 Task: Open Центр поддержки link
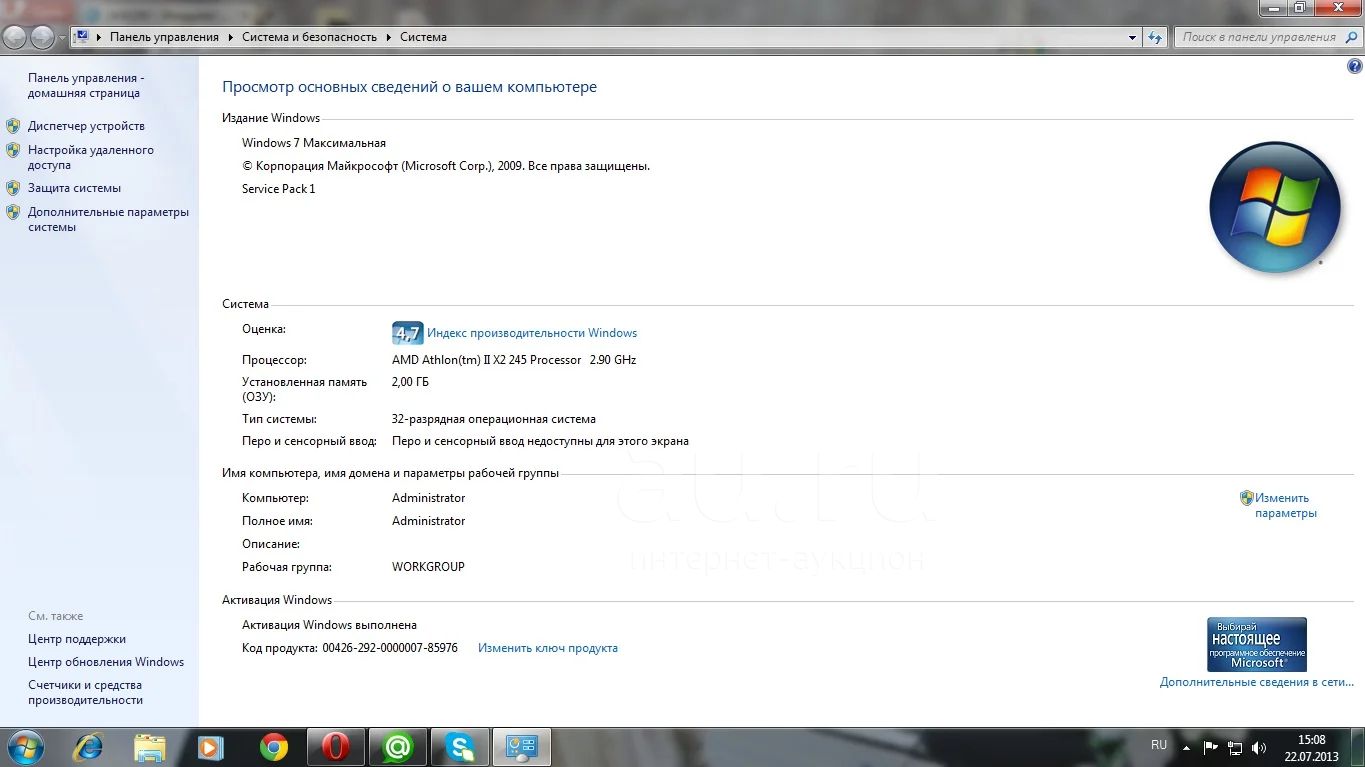click(x=77, y=639)
